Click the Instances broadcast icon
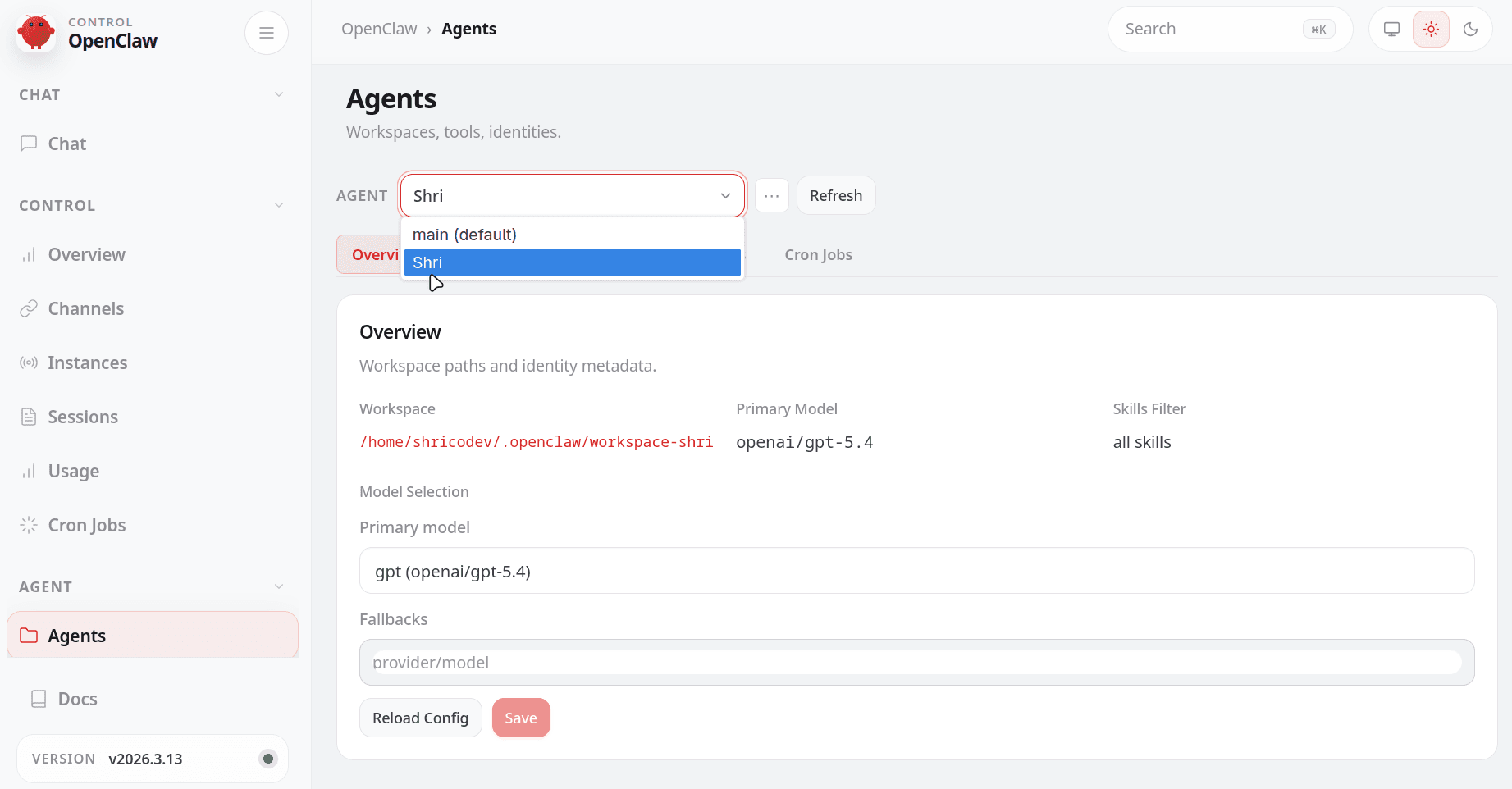The width and height of the screenshot is (1512, 789). coord(29,363)
